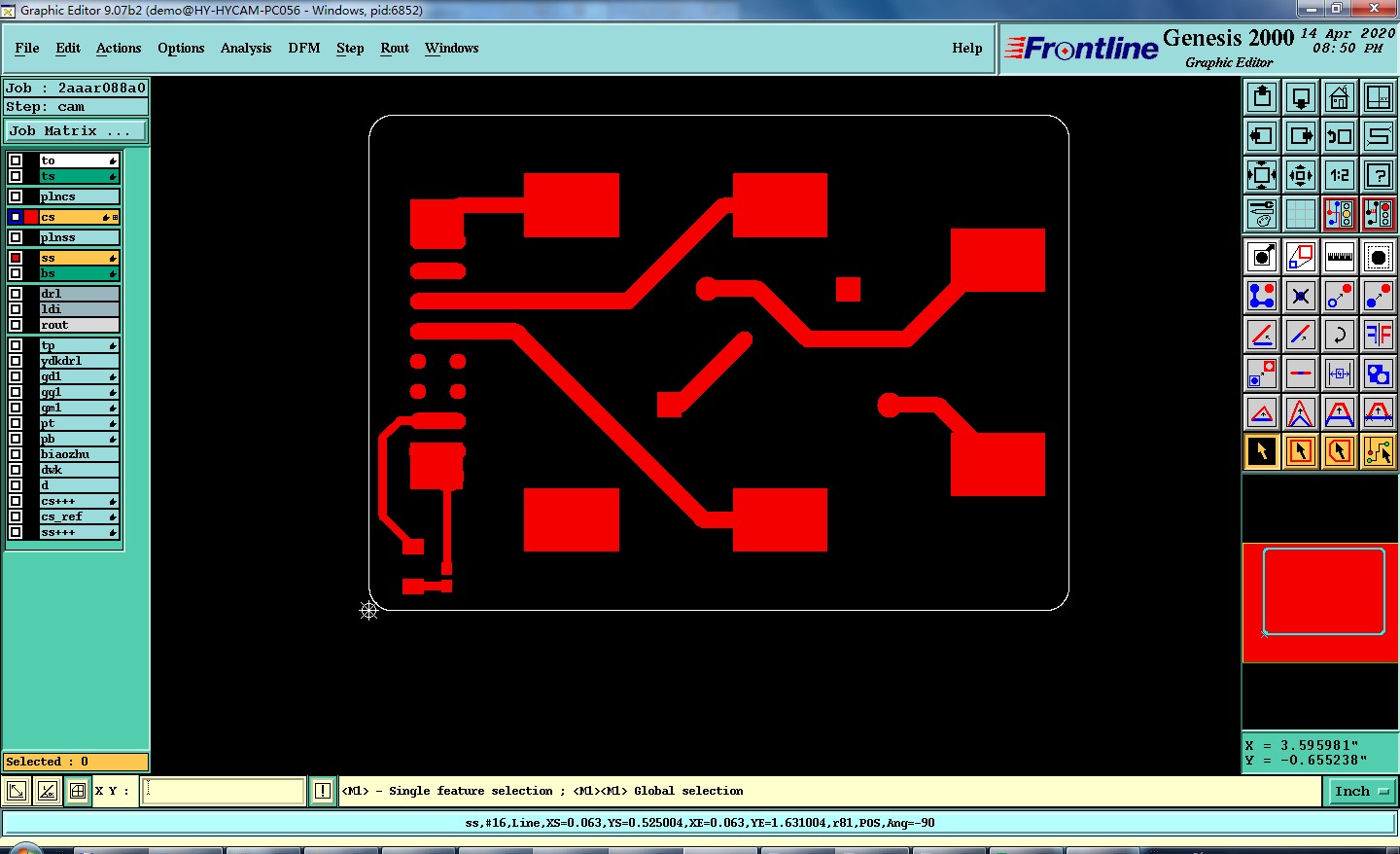Select the dwk layer name
1400x854 pixels.
79,470
